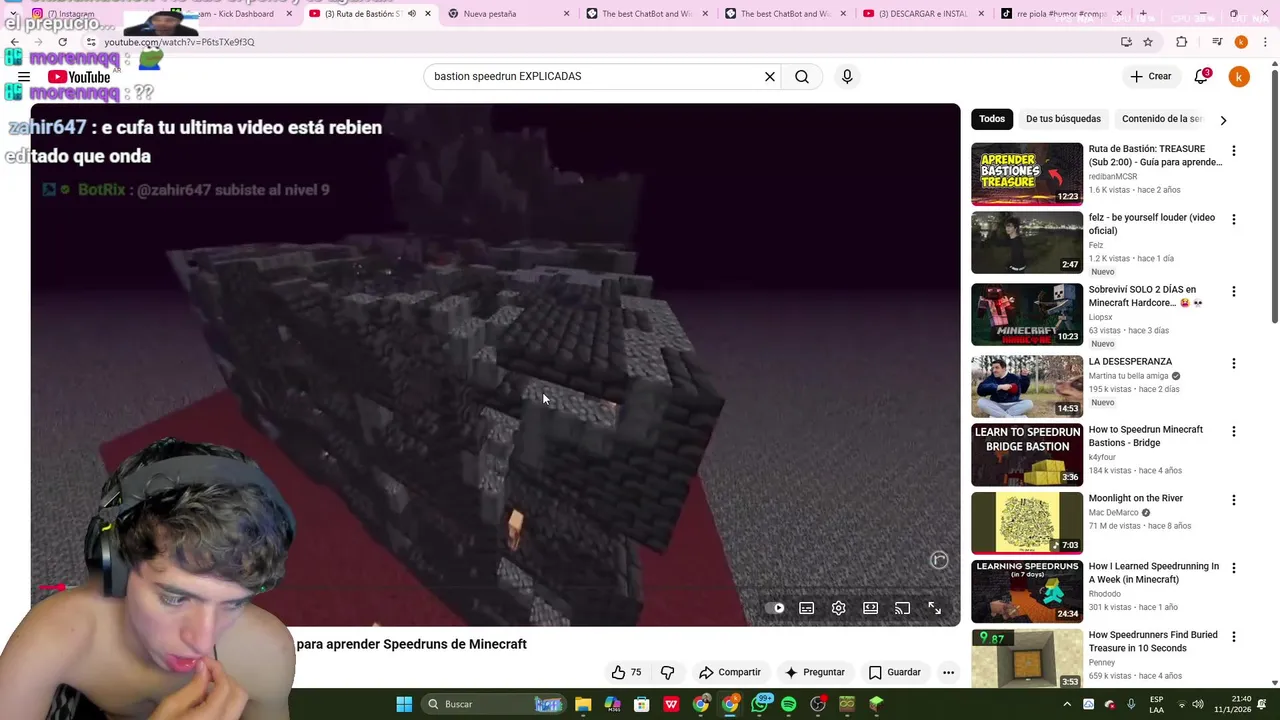Start voice search with the microphone
The image size is (1280, 720).
(x=847, y=76)
